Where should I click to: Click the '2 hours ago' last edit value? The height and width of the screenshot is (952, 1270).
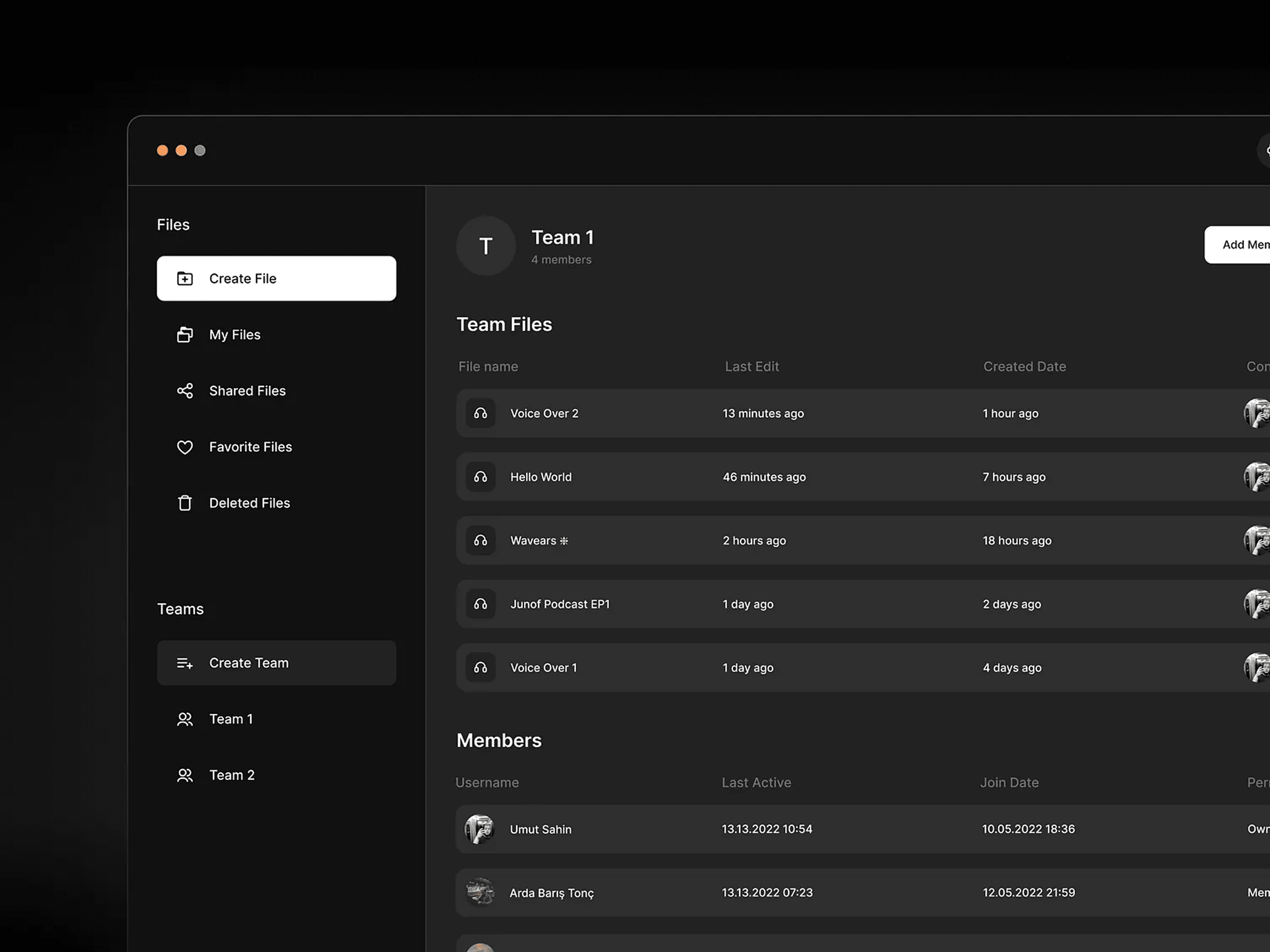(x=754, y=541)
